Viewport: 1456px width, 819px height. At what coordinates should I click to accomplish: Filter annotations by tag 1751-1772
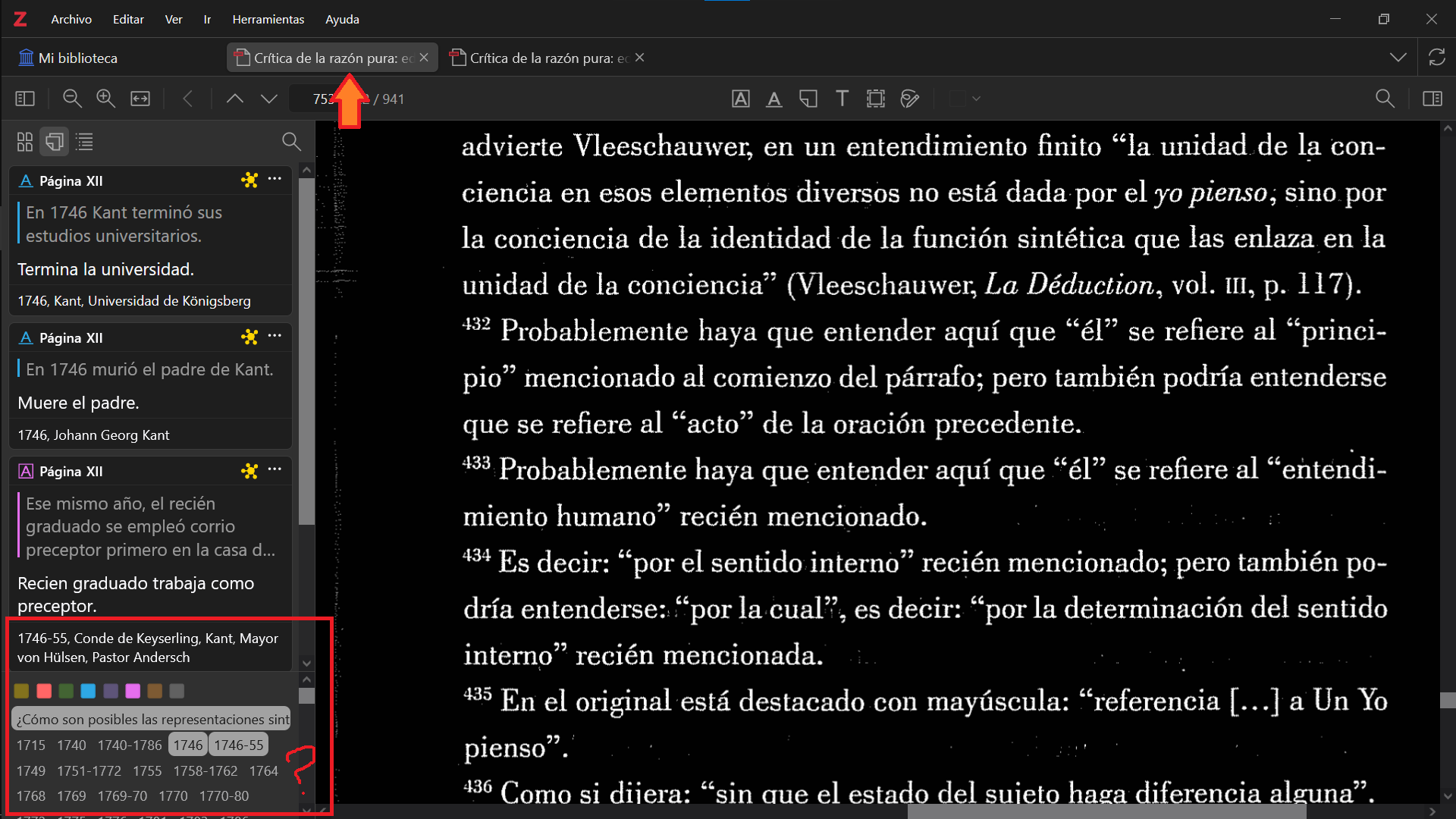click(89, 770)
